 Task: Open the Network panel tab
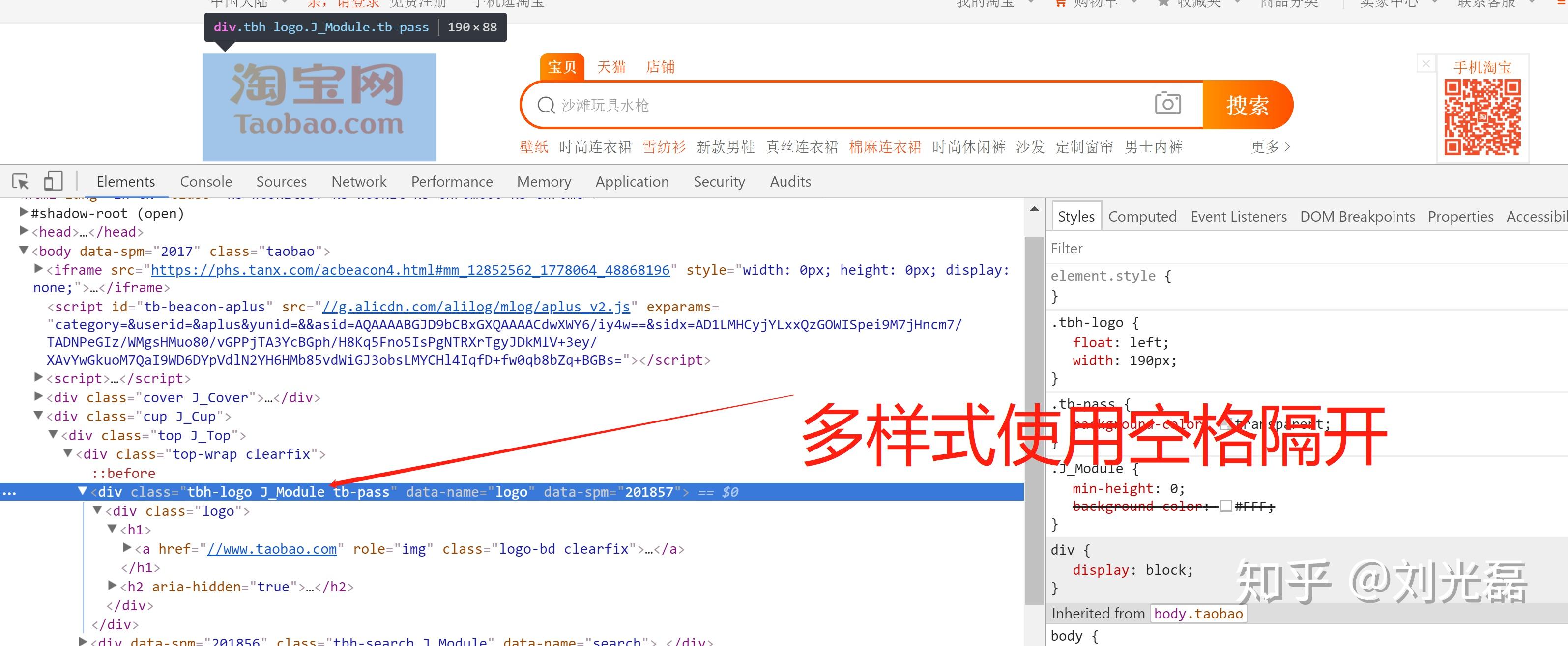[x=358, y=182]
